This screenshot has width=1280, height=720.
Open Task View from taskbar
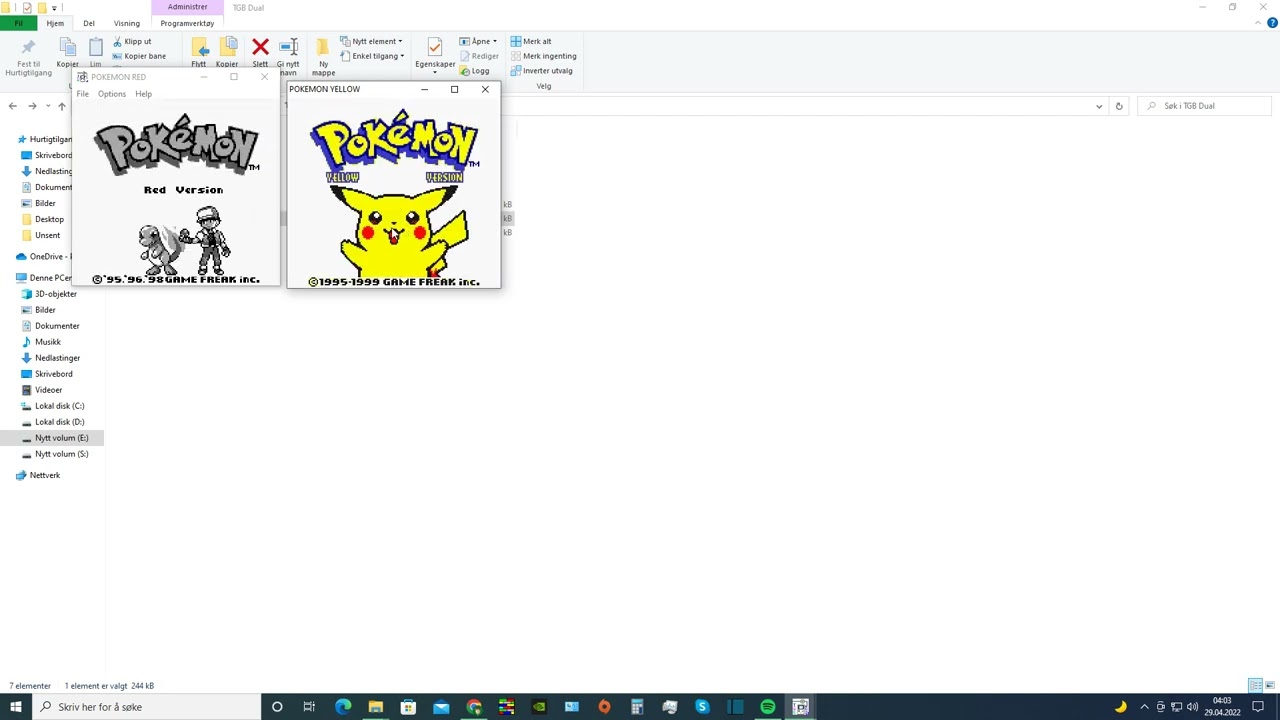[x=309, y=707]
